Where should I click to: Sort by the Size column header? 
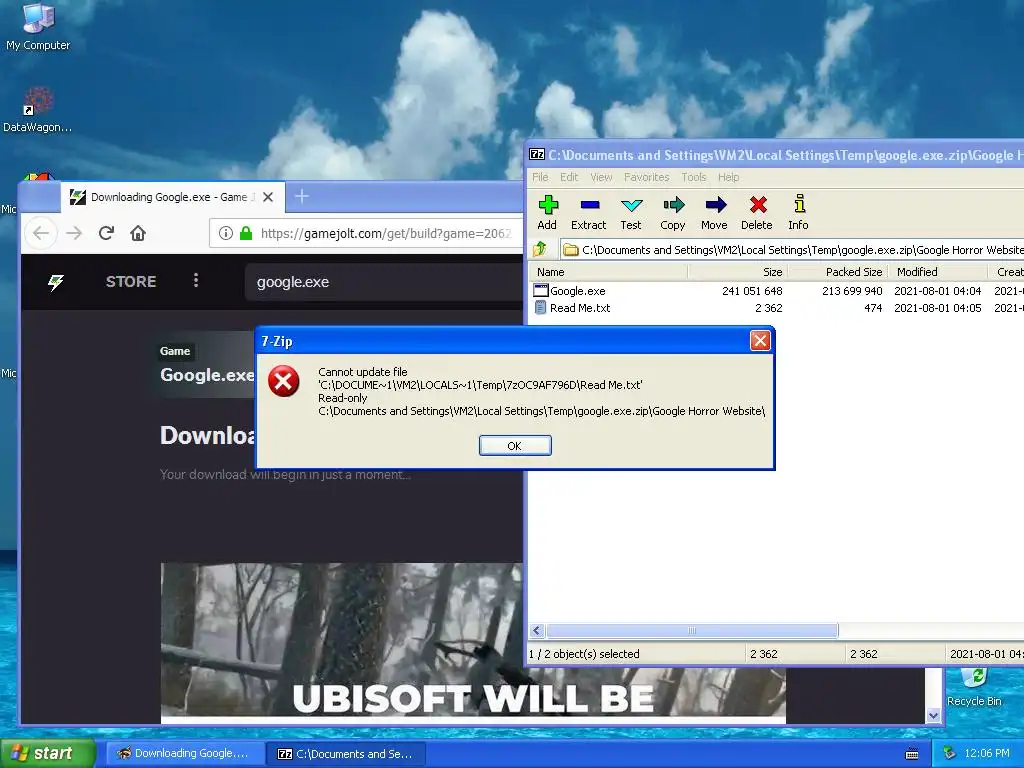click(x=737, y=272)
